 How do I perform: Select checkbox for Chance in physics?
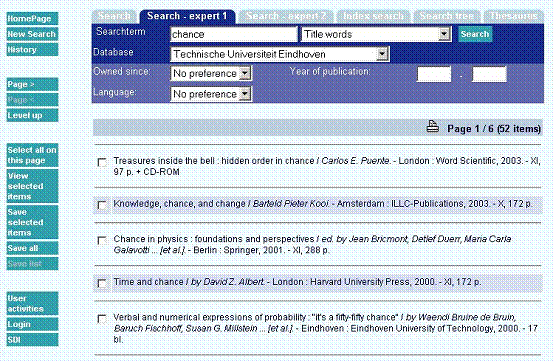[102, 241]
